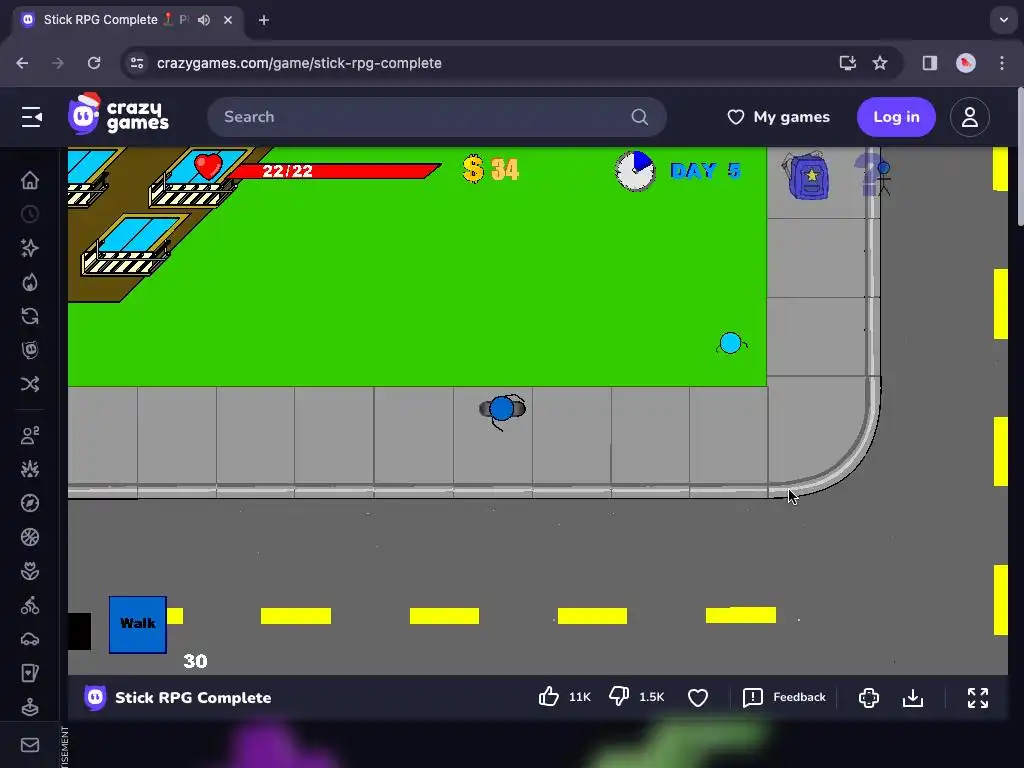Screen dimensions: 1024x768
Task: Click the blue stick figure player character
Action: pos(502,409)
